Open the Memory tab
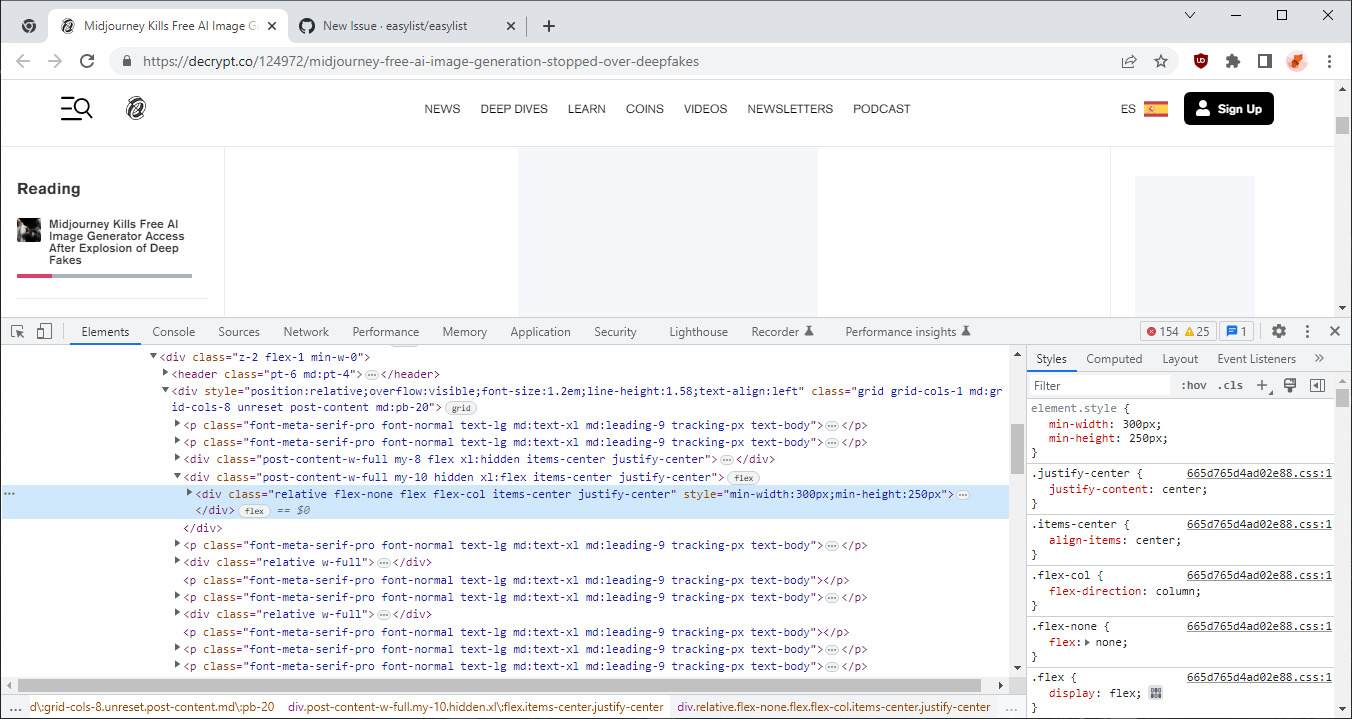 465,332
